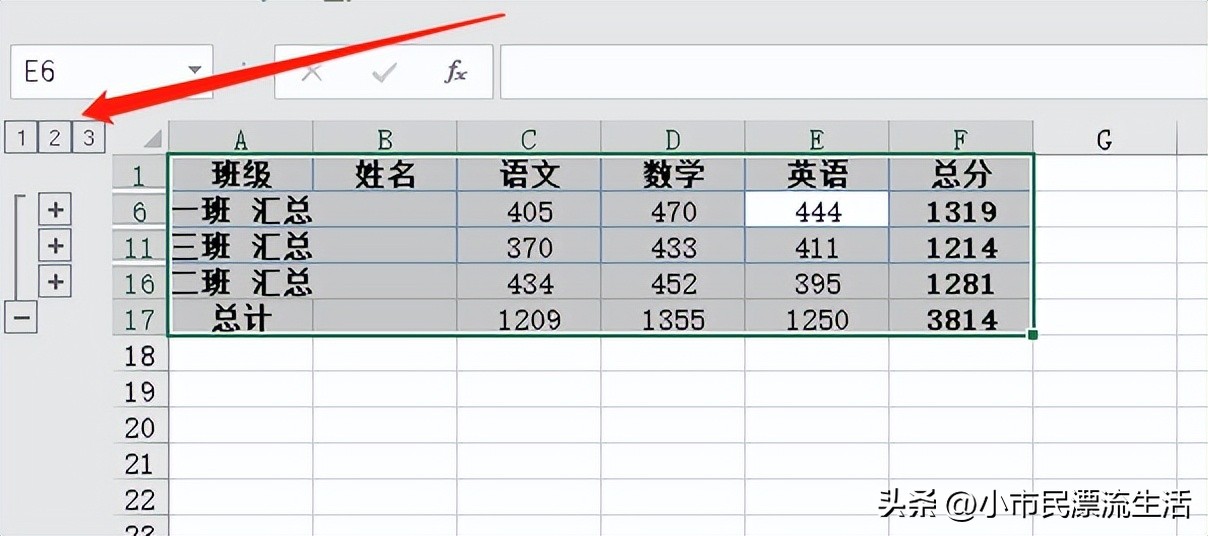The width and height of the screenshot is (1208, 536).
Task: Click cell with value 434
Action: tap(529, 283)
